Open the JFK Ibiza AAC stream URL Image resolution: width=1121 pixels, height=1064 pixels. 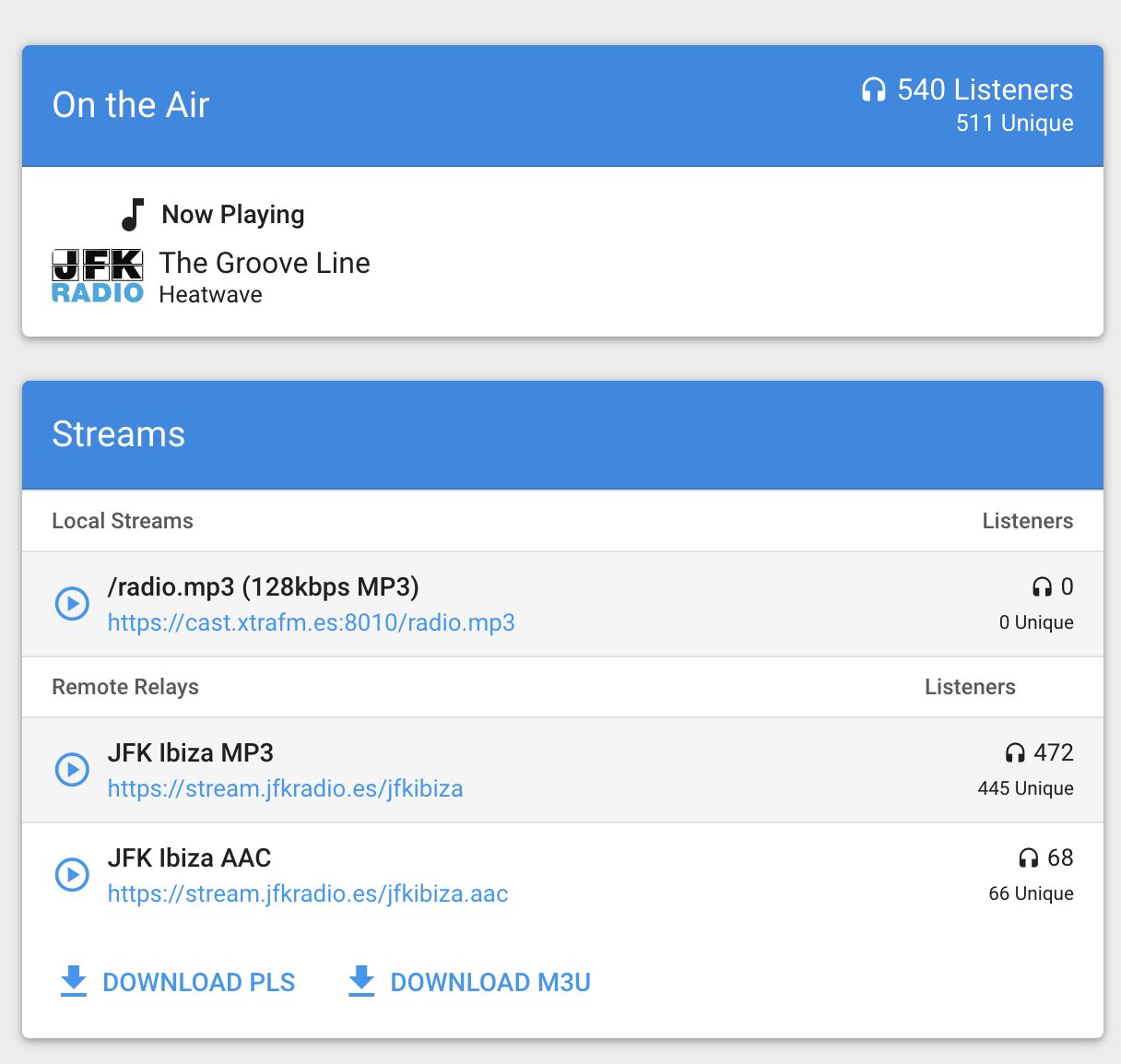[308, 893]
